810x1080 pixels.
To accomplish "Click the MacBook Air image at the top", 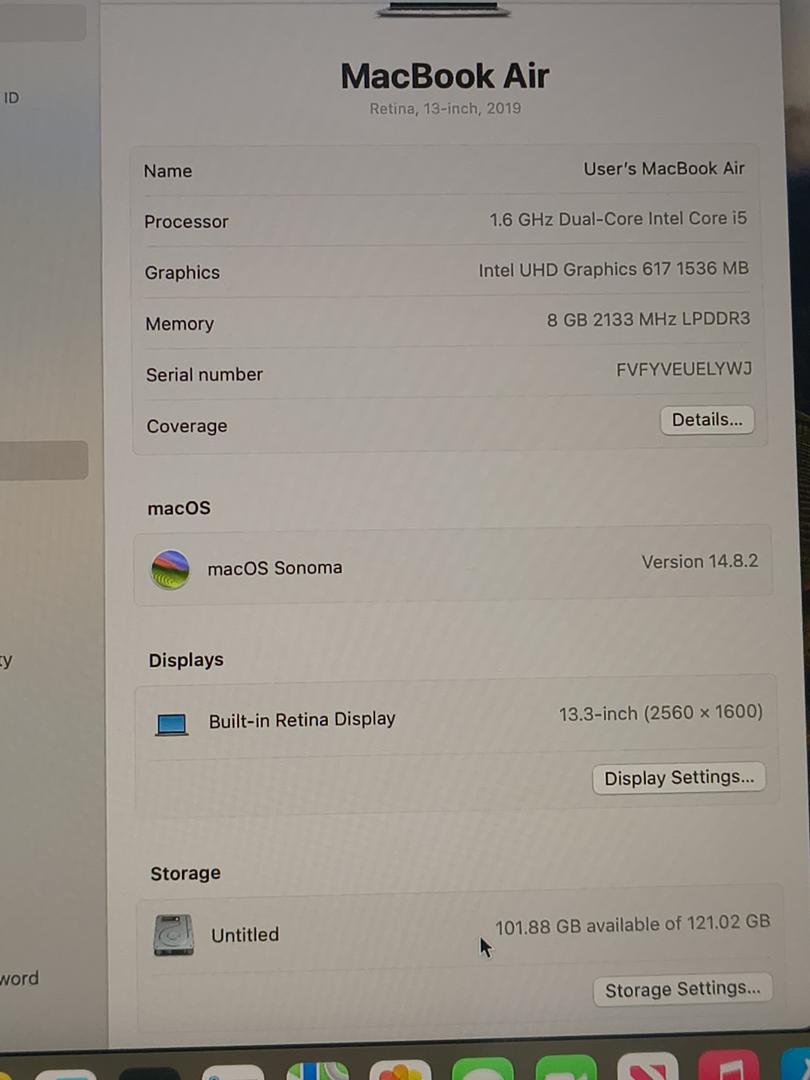I will tap(444, 9).
